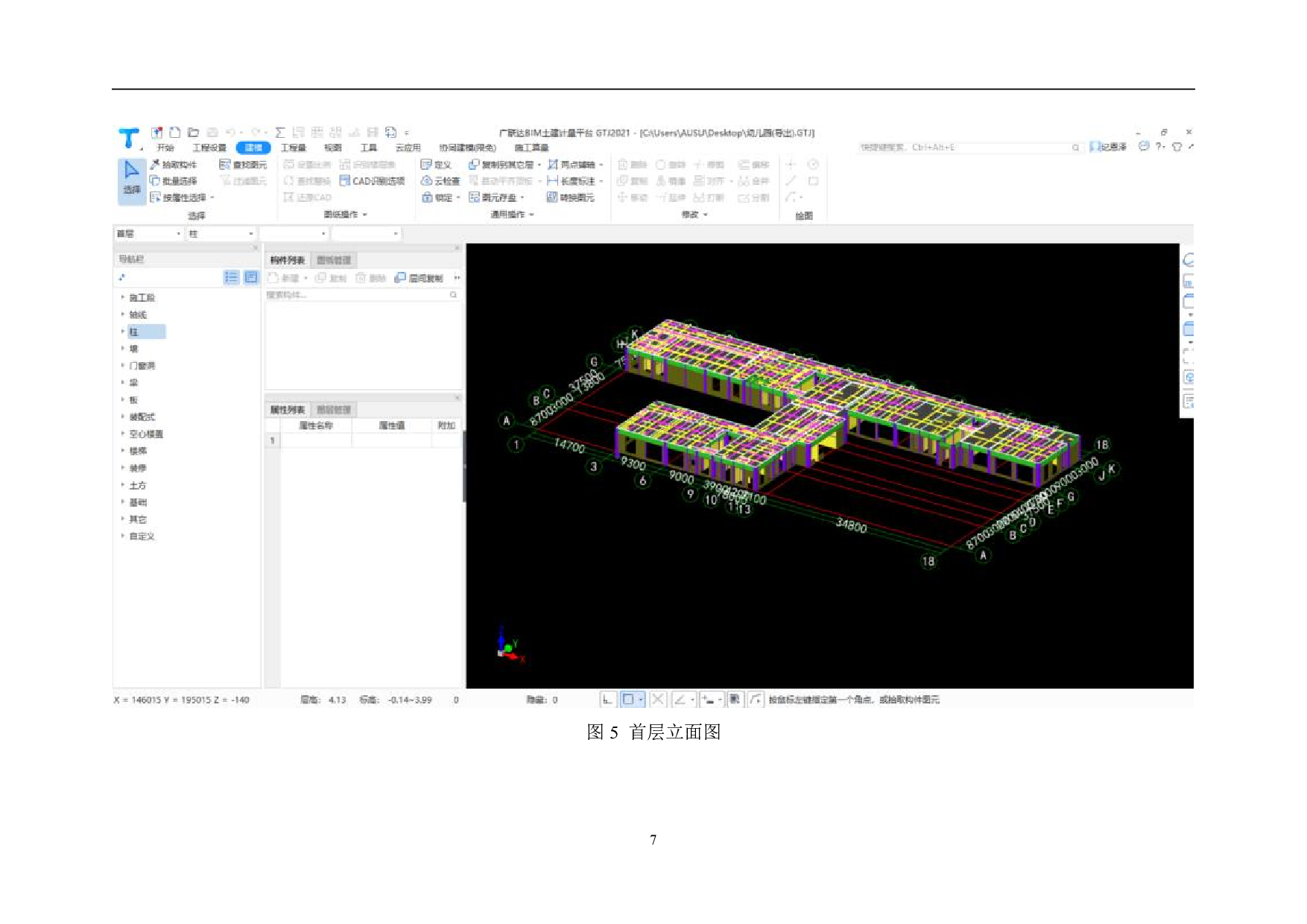The height and width of the screenshot is (924, 1307).
Task: Open CAD识别选项 settings
Action: click(371, 181)
